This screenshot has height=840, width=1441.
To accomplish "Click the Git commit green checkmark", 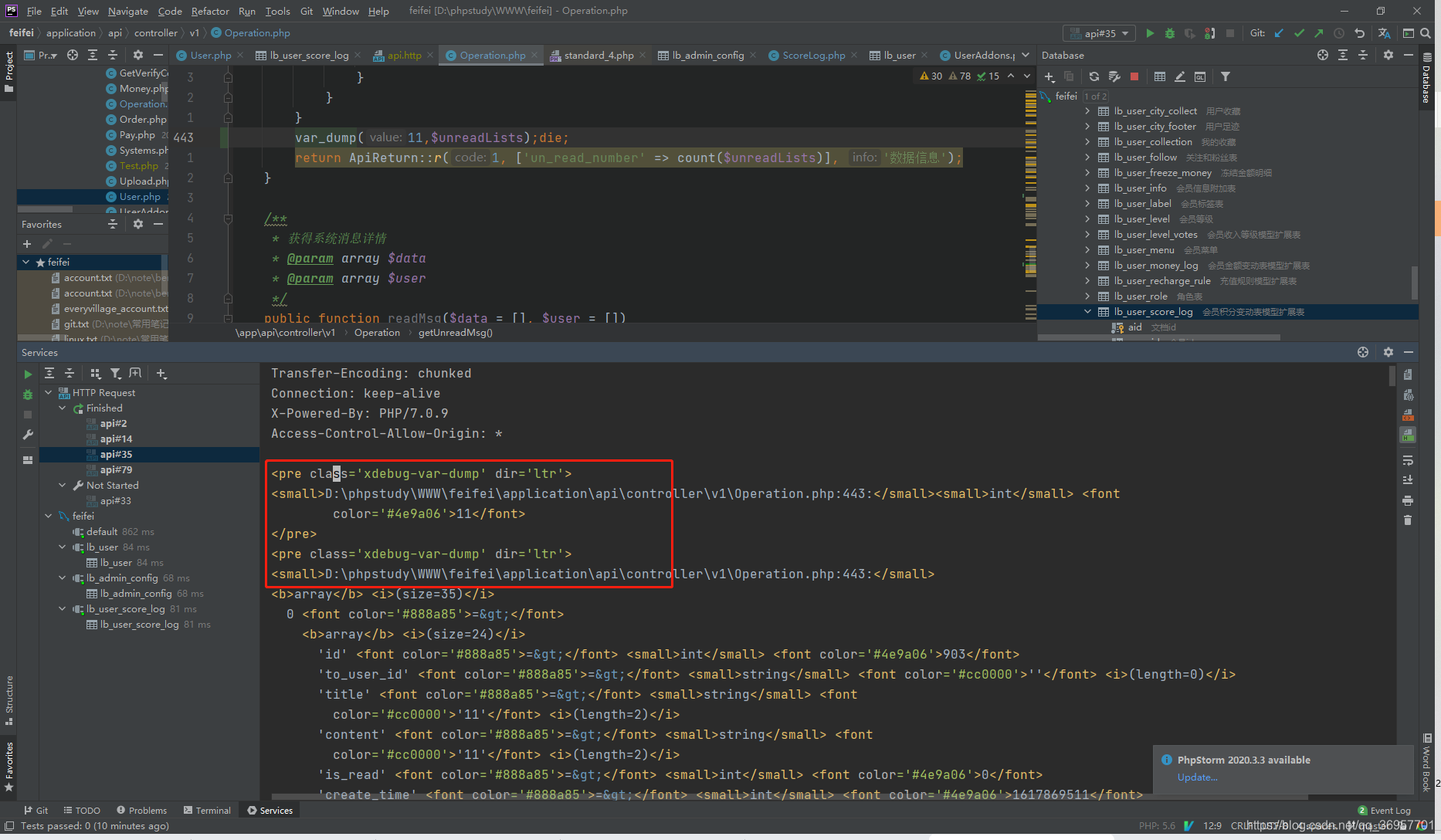I will tap(1299, 33).
